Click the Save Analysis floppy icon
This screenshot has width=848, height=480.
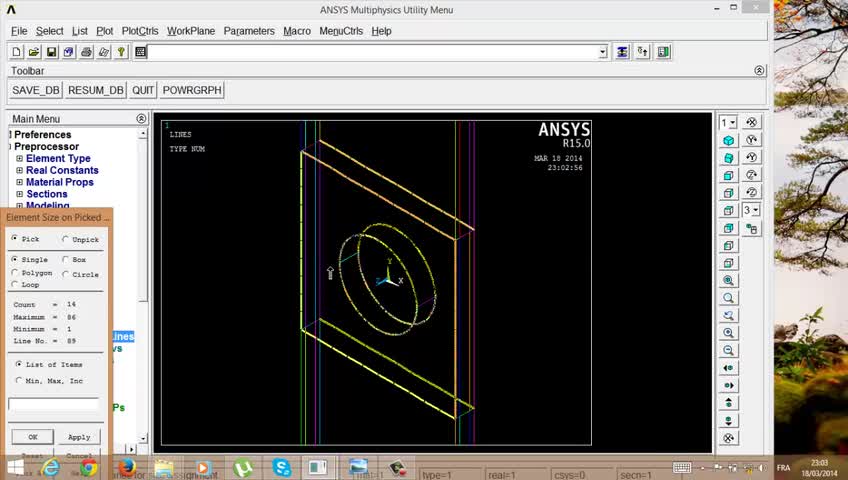(x=51, y=52)
